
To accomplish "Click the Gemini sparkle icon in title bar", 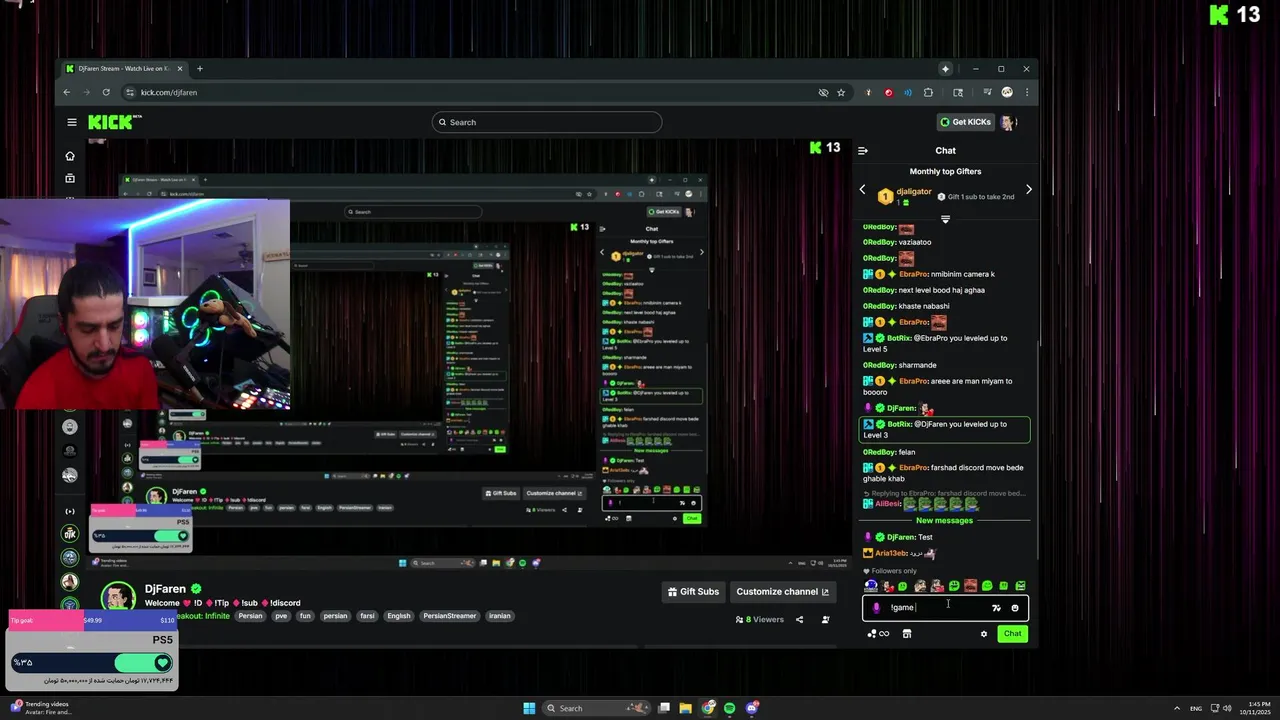I will pos(945,69).
